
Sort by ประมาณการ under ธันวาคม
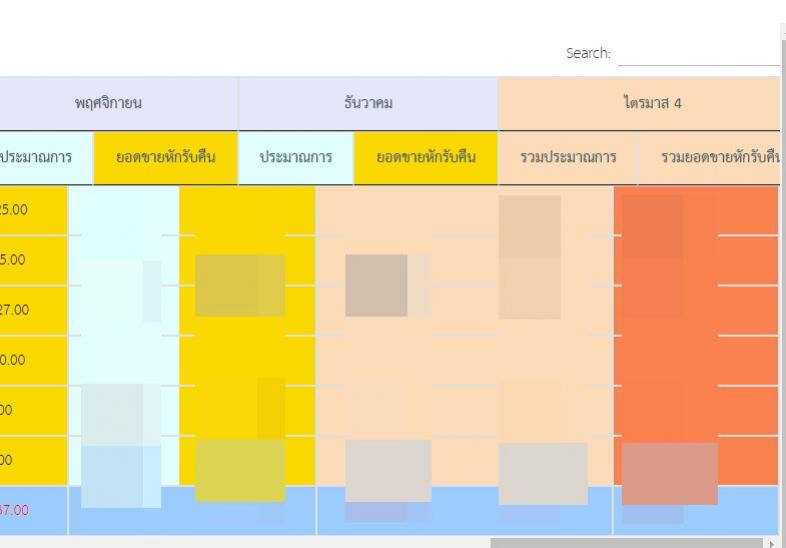295,158
